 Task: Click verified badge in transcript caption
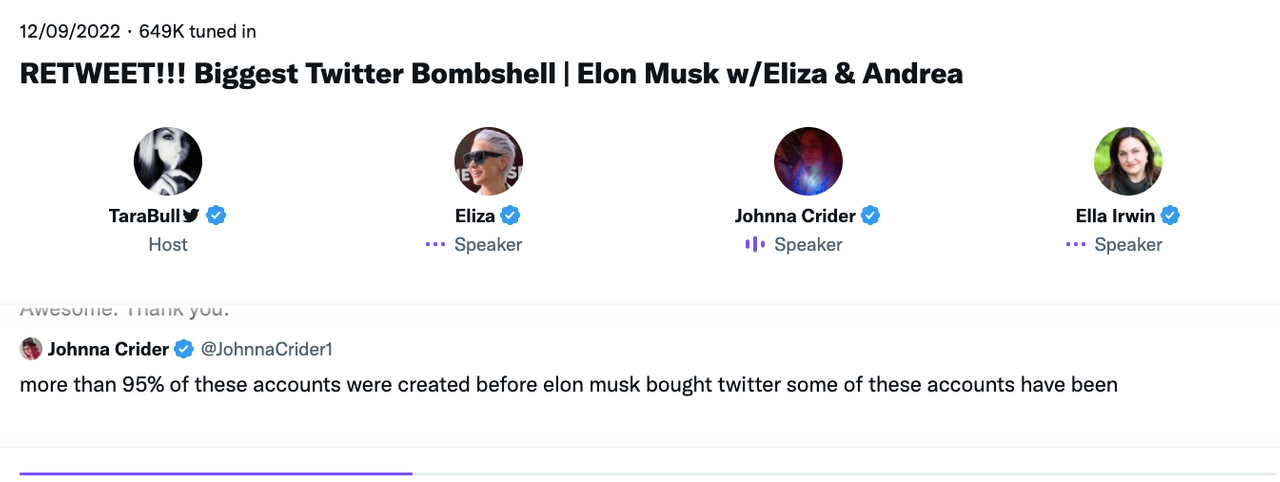click(x=184, y=349)
